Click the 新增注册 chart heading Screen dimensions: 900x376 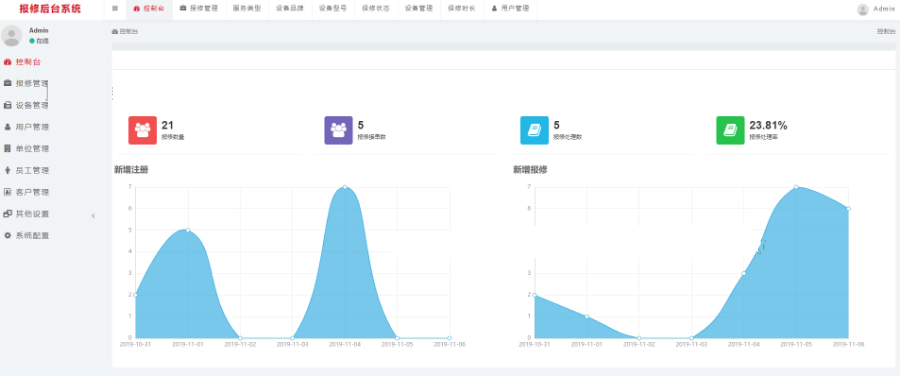132,169
